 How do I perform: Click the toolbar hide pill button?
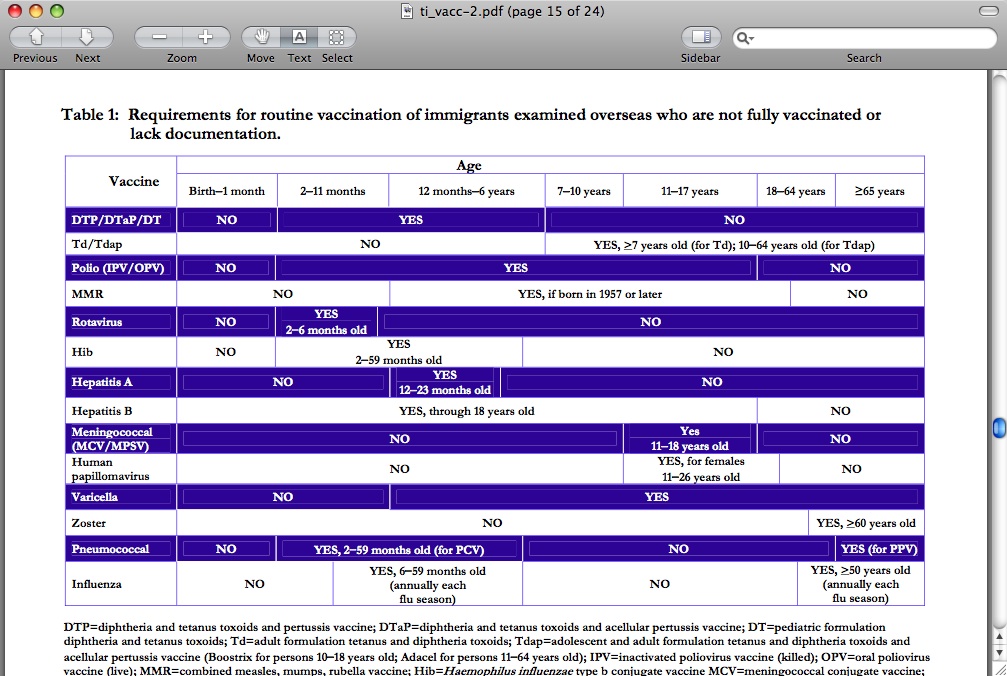[x=988, y=11]
